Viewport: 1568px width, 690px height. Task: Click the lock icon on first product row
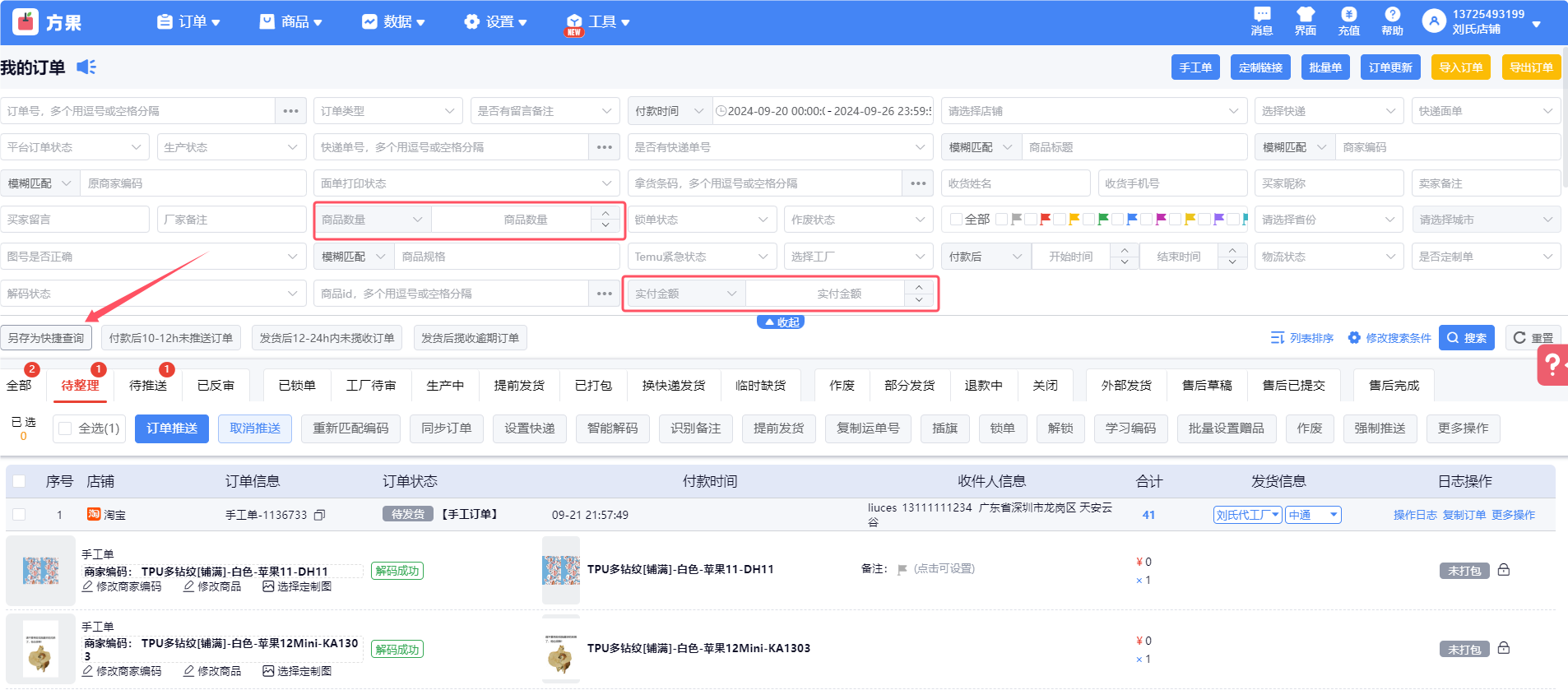coord(1504,570)
